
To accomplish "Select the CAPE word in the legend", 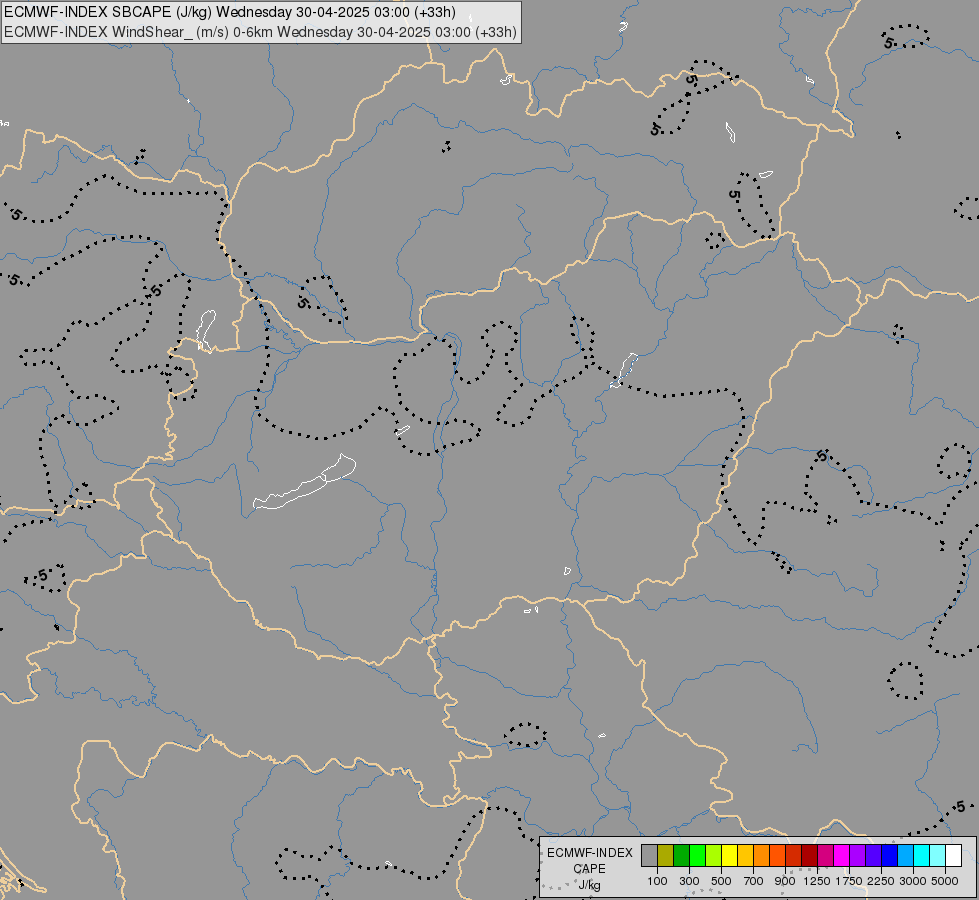I will click(x=589, y=869).
